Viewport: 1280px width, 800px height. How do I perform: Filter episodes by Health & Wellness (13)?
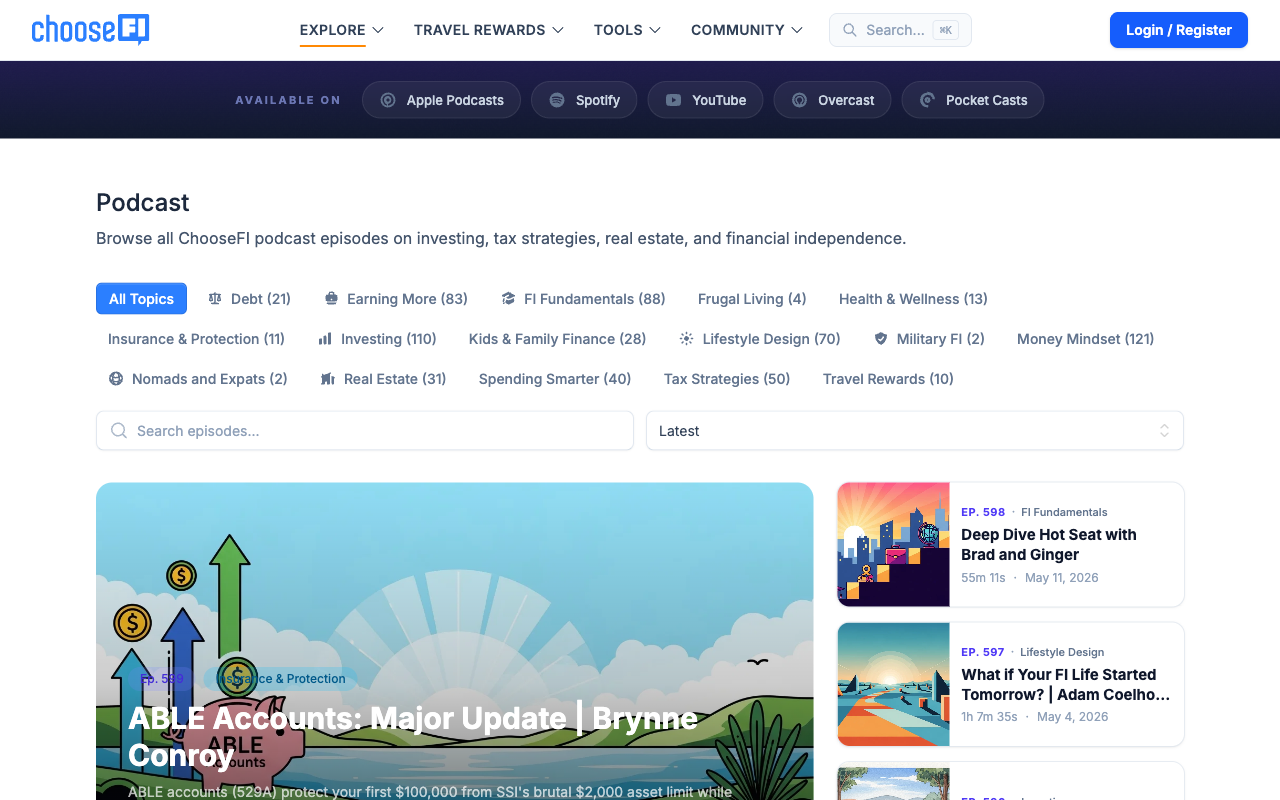(913, 299)
